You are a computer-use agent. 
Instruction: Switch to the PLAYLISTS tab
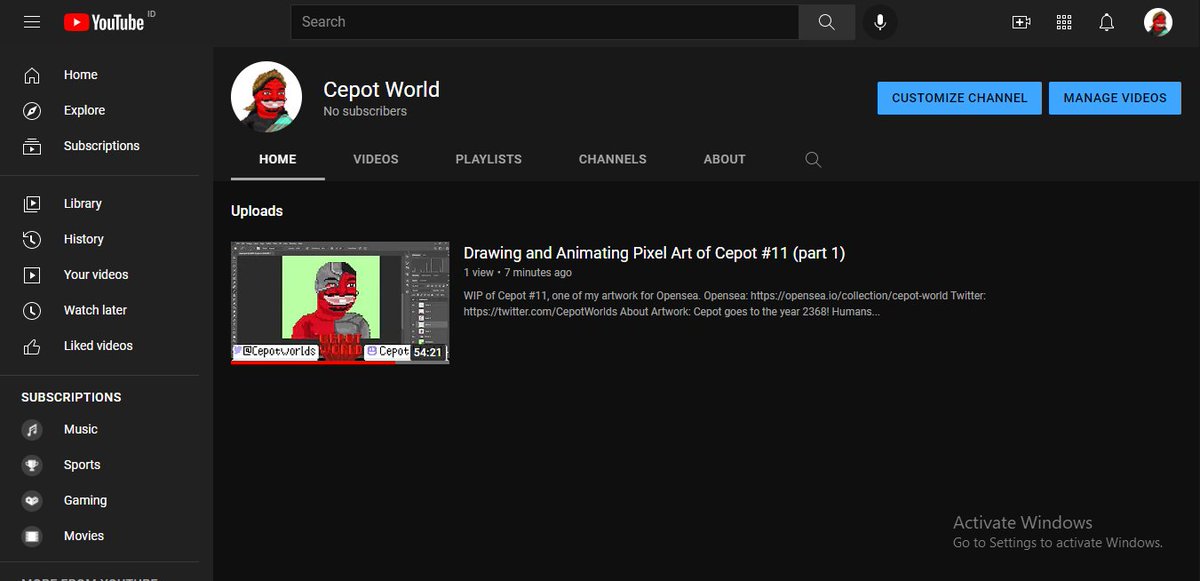click(x=488, y=159)
